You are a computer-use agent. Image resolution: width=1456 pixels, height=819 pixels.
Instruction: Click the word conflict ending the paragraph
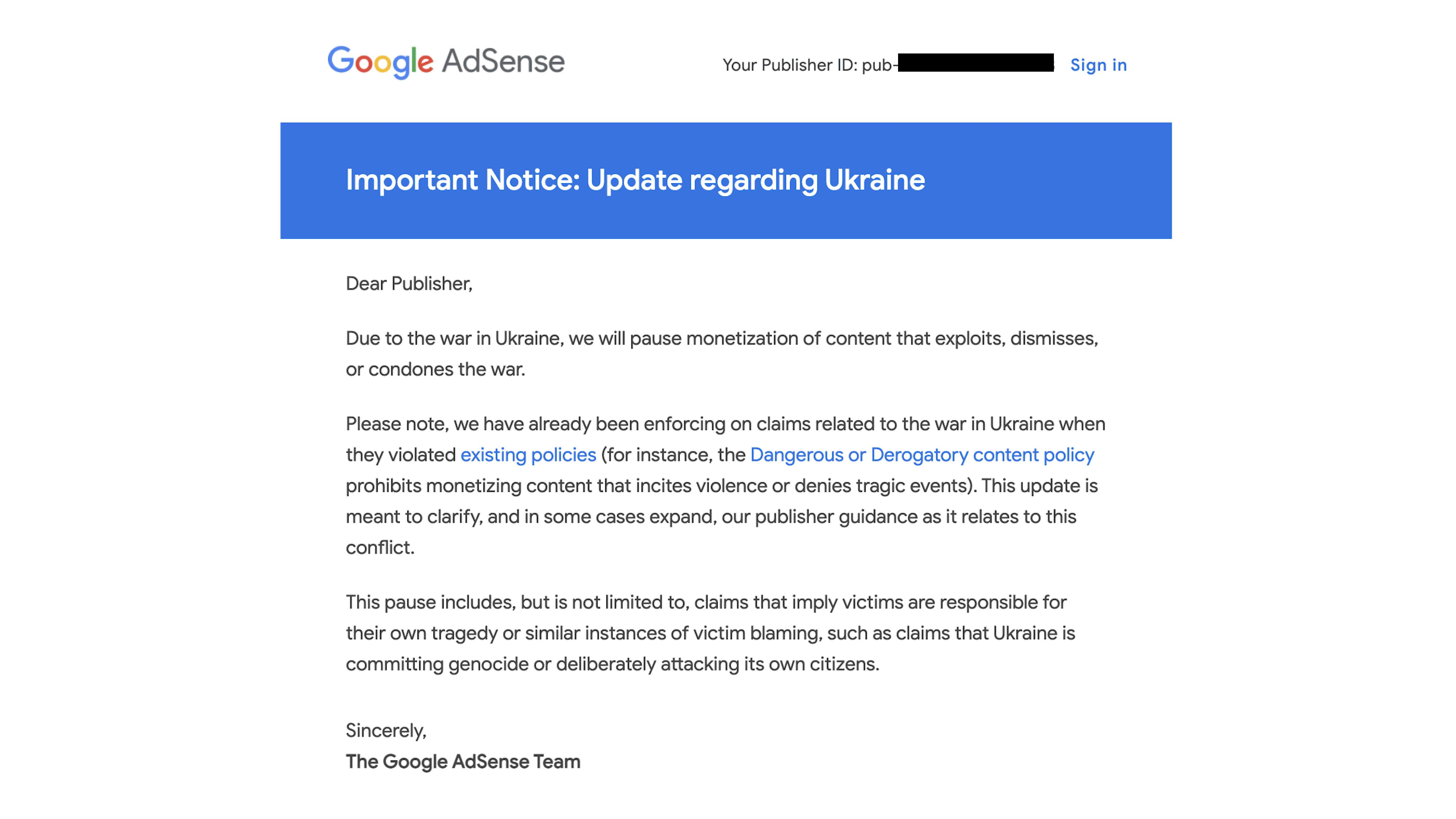click(x=380, y=547)
